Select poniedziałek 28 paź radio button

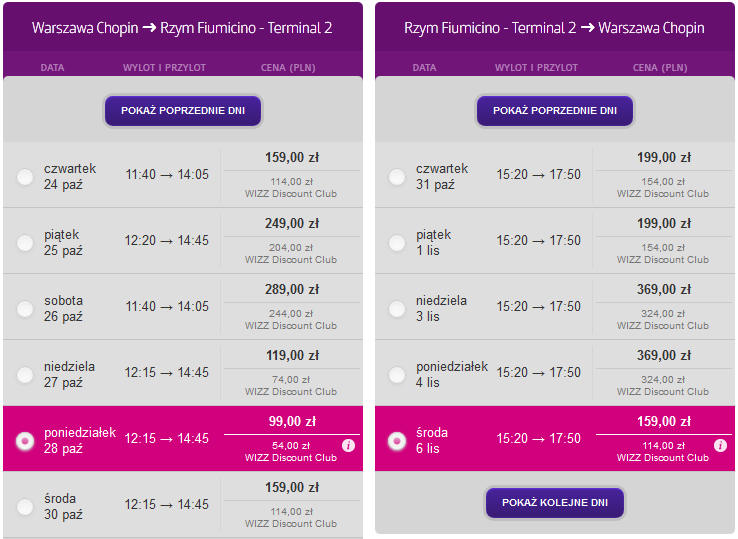click(x=25, y=441)
